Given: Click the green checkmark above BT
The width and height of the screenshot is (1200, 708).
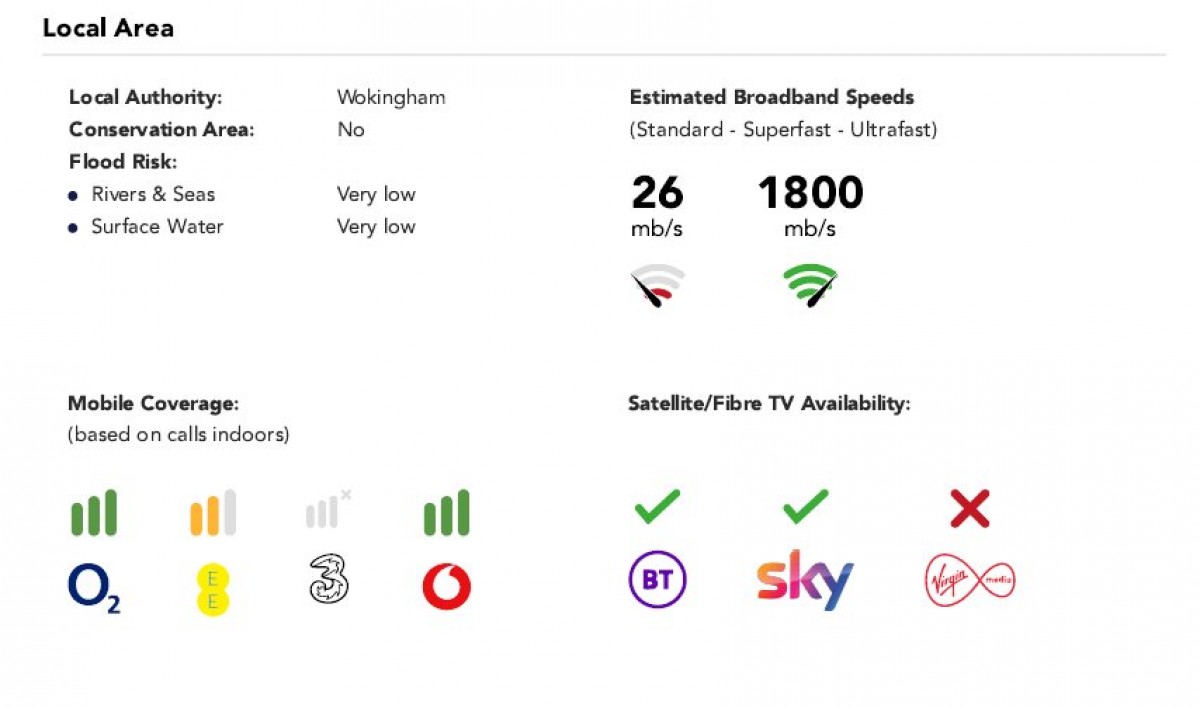Looking at the screenshot, I should (x=657, y=506).
